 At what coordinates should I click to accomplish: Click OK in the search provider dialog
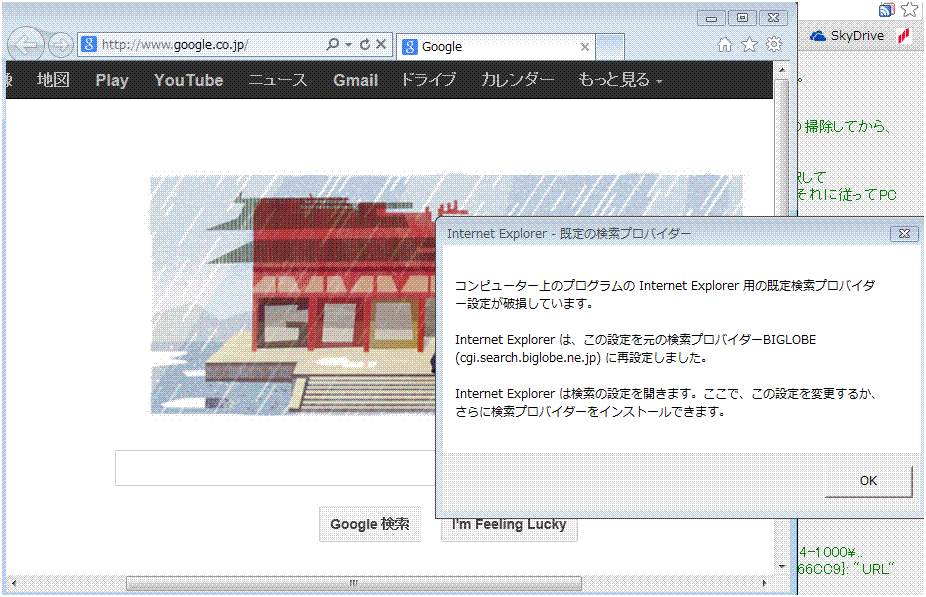pos(868,481)
